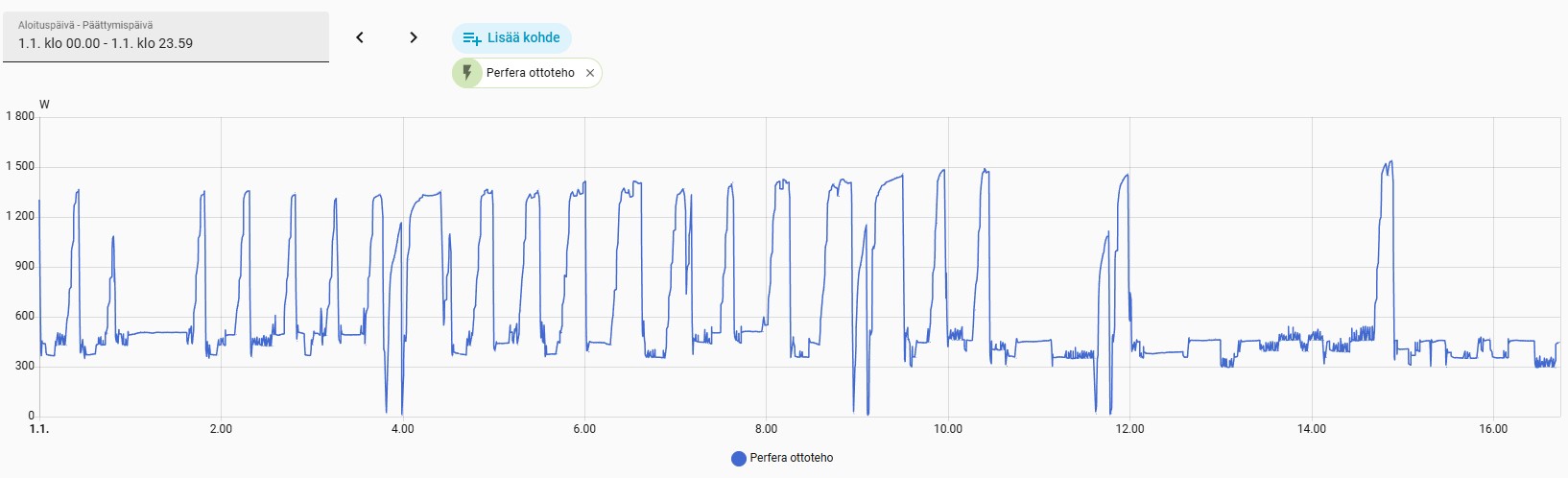Remove the Perfera ottoteho chip
Image resolution: width=1568 pixels, height=478 pixels.
(590, 73)
